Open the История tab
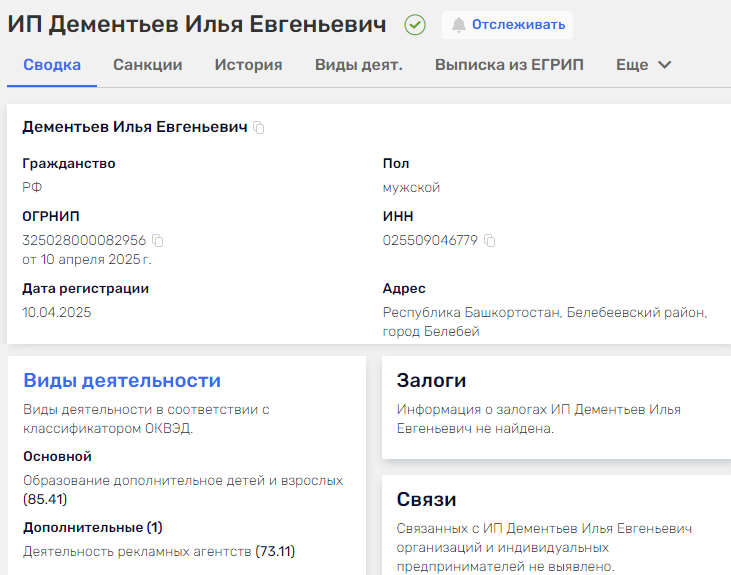This screenshot has width=731, height=575. pos(248,64)
